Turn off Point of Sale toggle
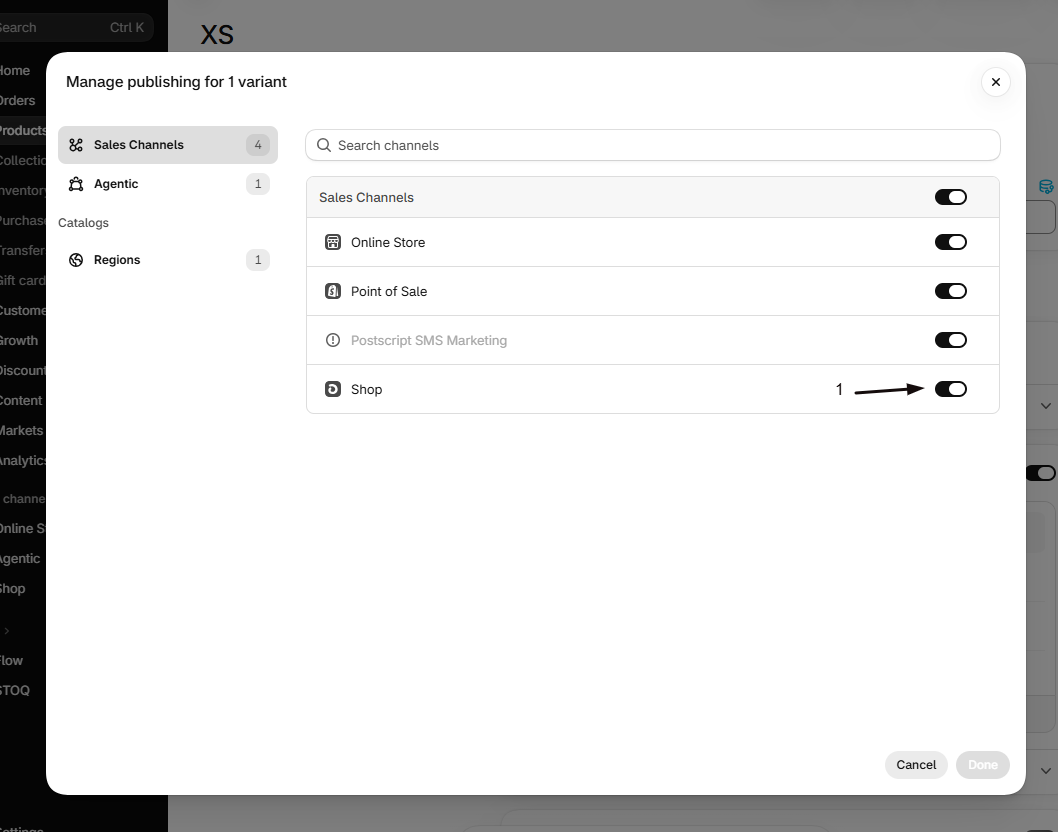 coord(951,292)
